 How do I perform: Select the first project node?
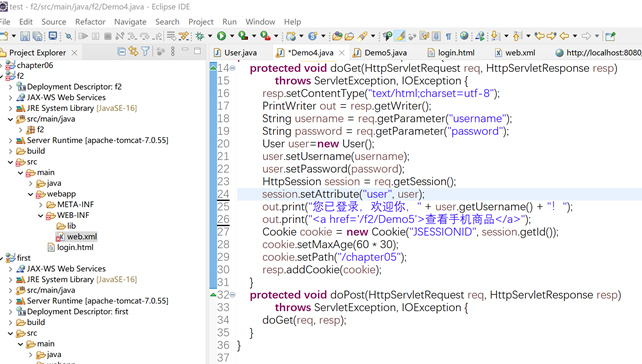coord(23,258)
